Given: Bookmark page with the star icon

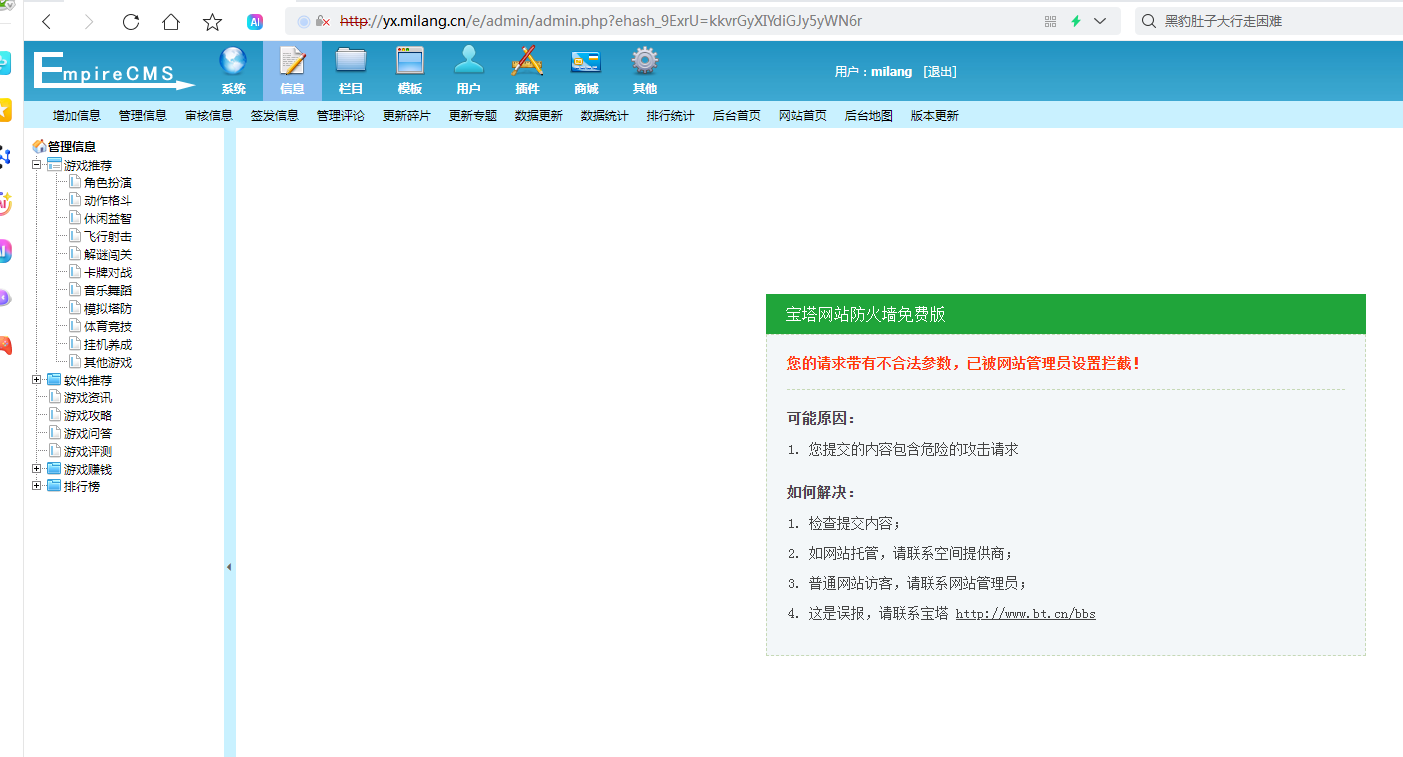Looking at the screenshot, I should point(213,21).
